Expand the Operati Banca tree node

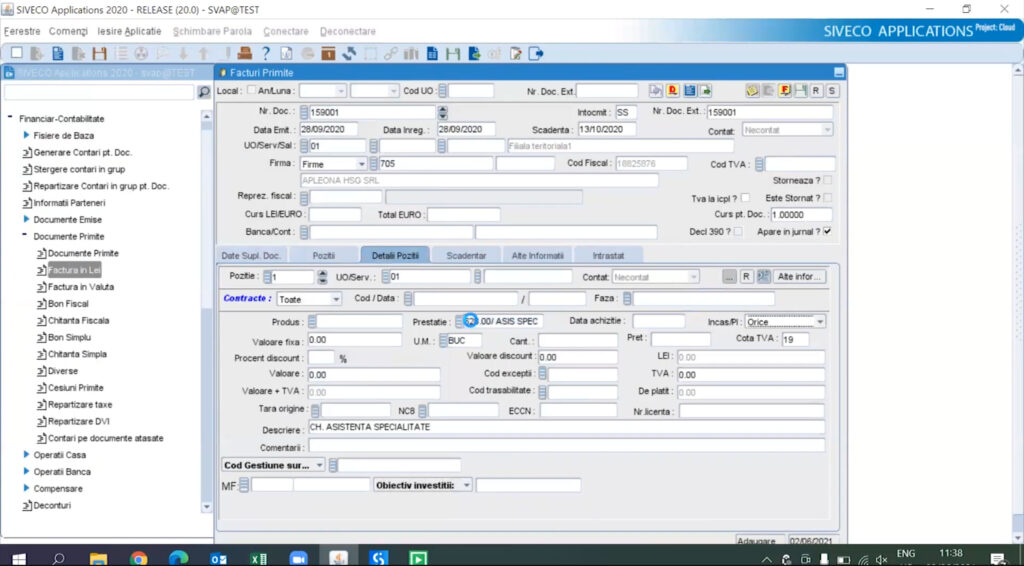pos(26,471)
